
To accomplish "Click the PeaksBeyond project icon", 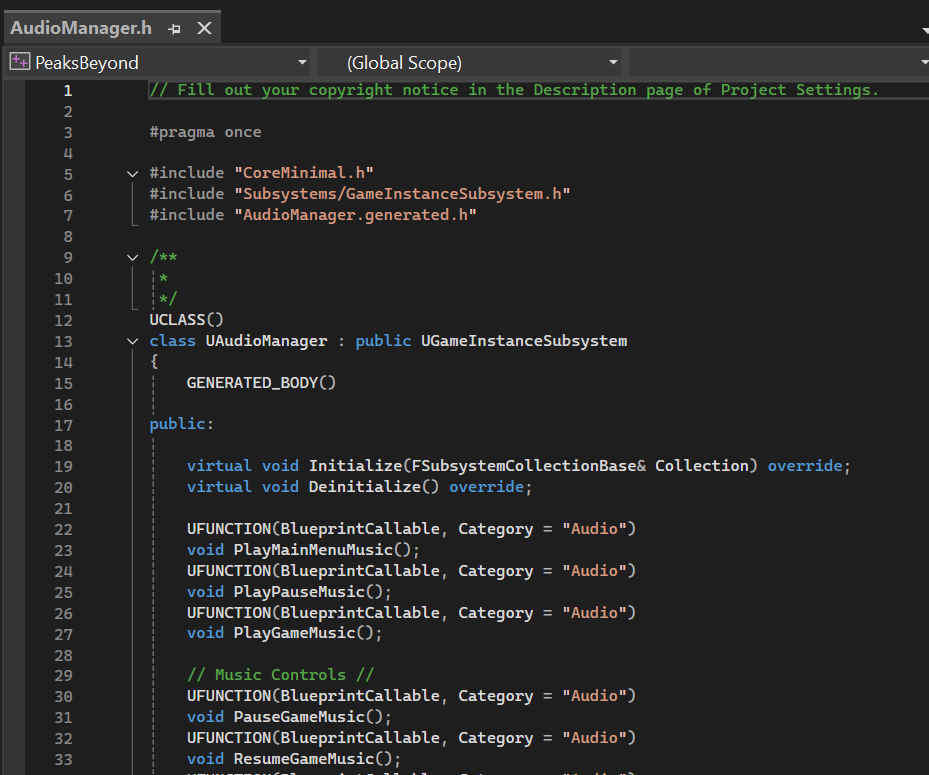I will point(19,62).
